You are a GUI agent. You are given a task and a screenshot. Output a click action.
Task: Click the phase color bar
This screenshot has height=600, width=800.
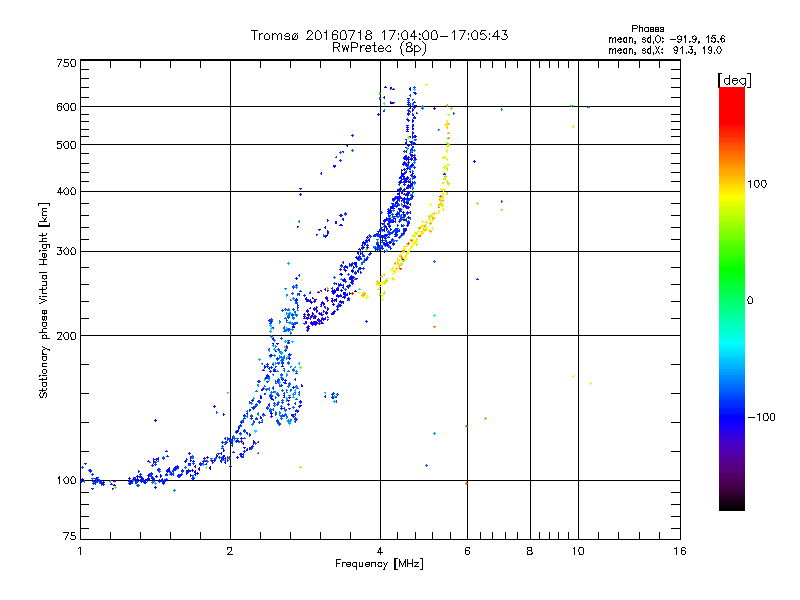click(732, 298)
